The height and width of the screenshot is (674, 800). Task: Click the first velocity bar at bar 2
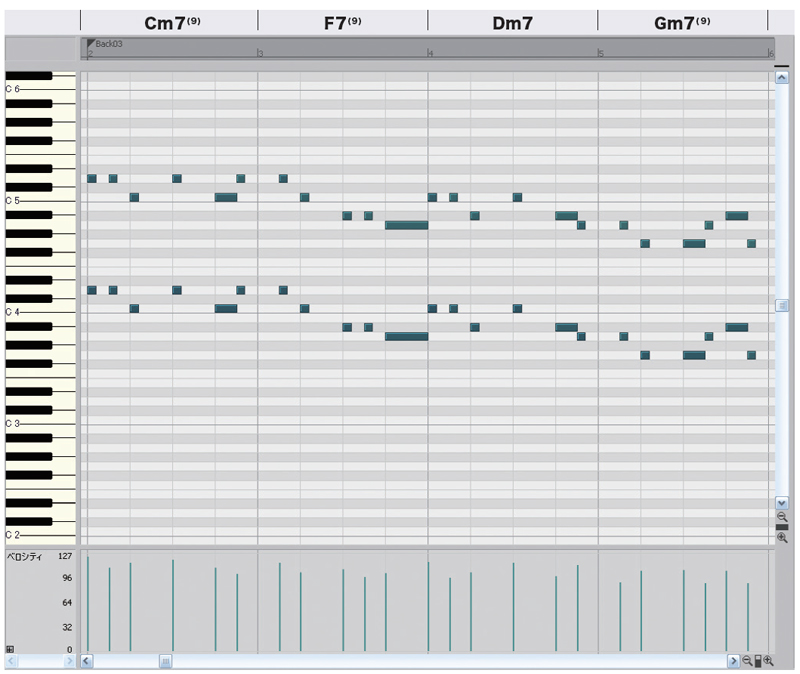click(88, 604)
